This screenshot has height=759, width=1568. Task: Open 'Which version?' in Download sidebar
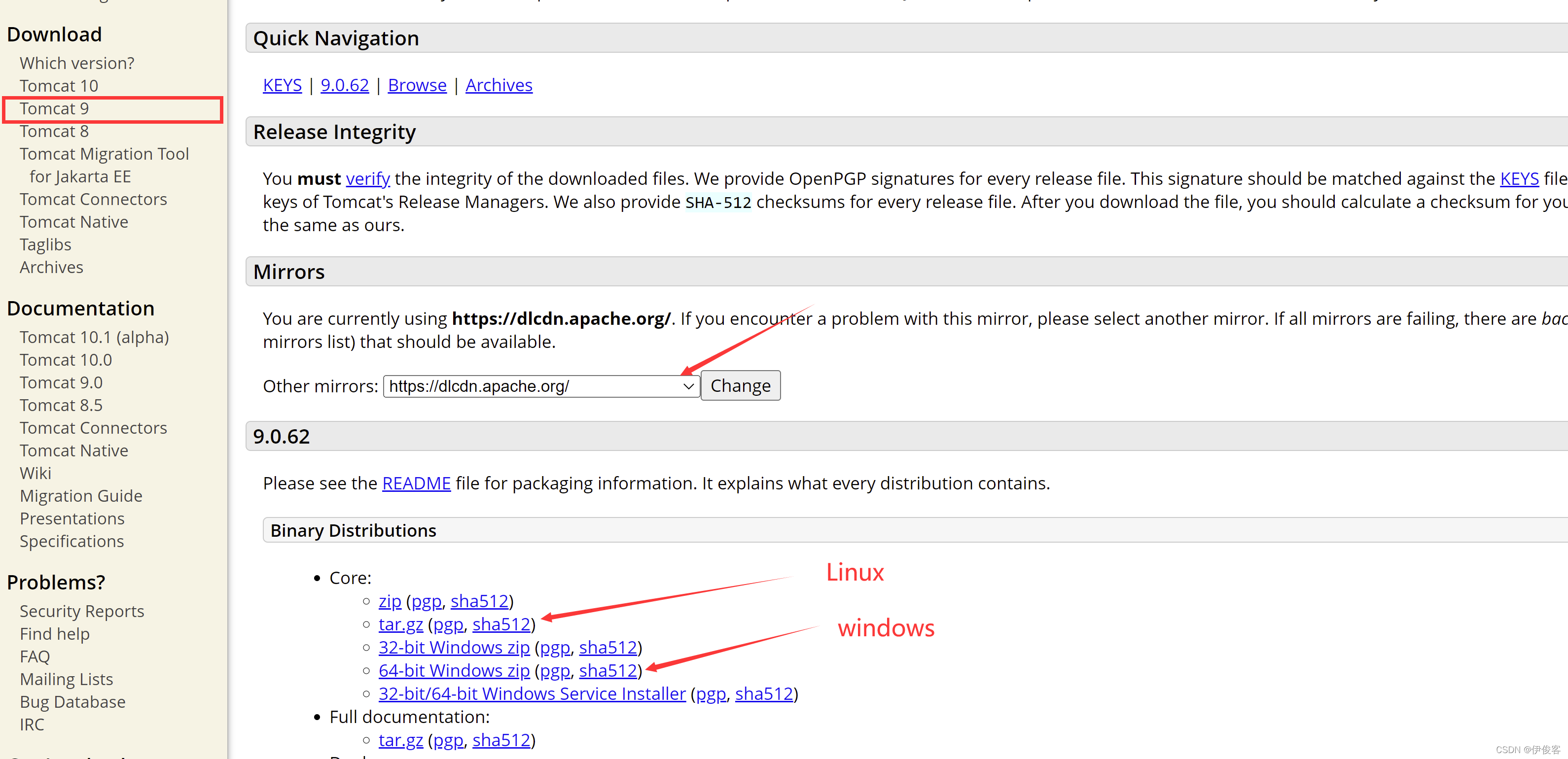pos(77,63)
